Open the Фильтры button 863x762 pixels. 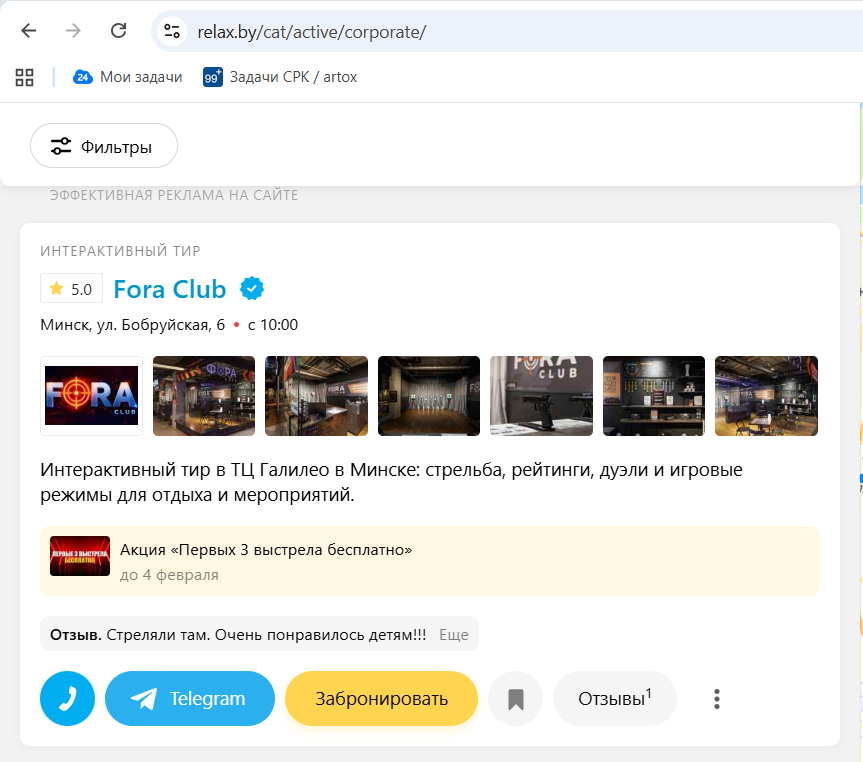point(104,146)
